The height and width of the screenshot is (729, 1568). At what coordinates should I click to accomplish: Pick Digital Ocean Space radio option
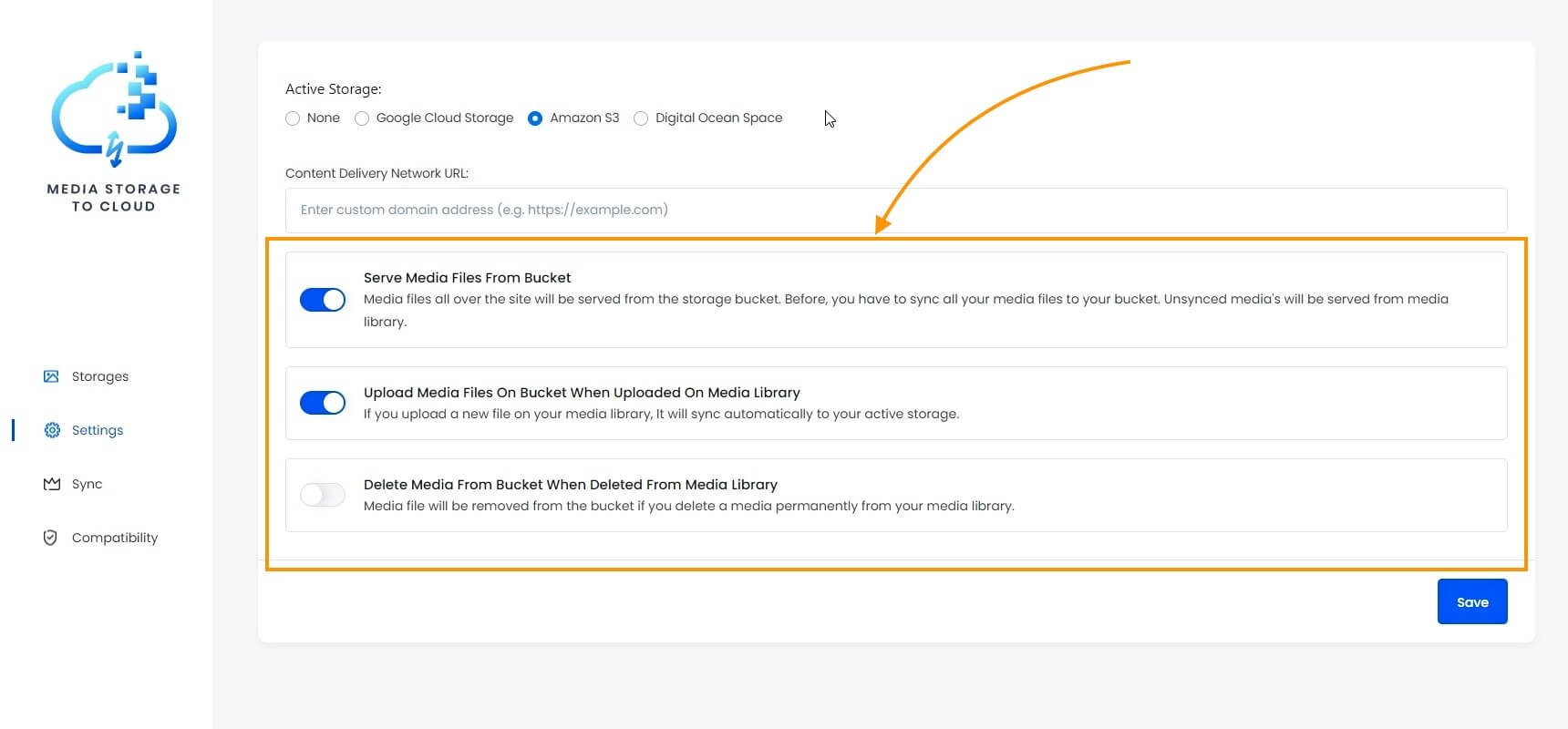click(x=641, y=118)
